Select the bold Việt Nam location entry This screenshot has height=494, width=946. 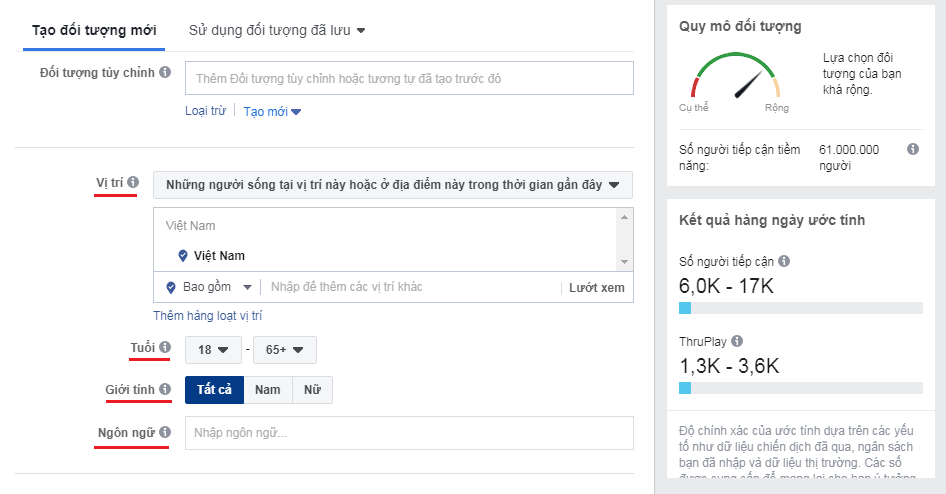tap(219, 256)
